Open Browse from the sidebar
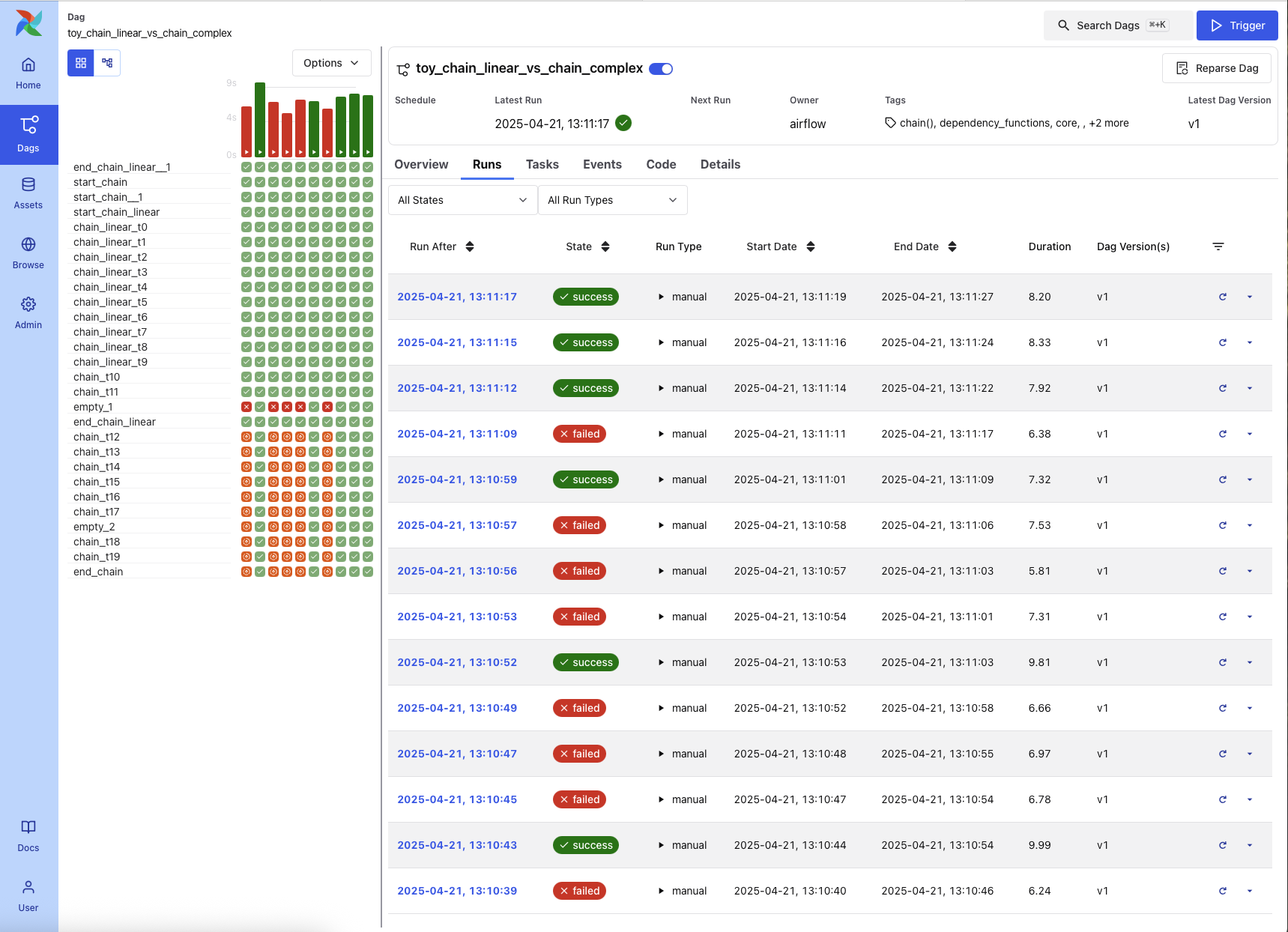 coord(28,252)
